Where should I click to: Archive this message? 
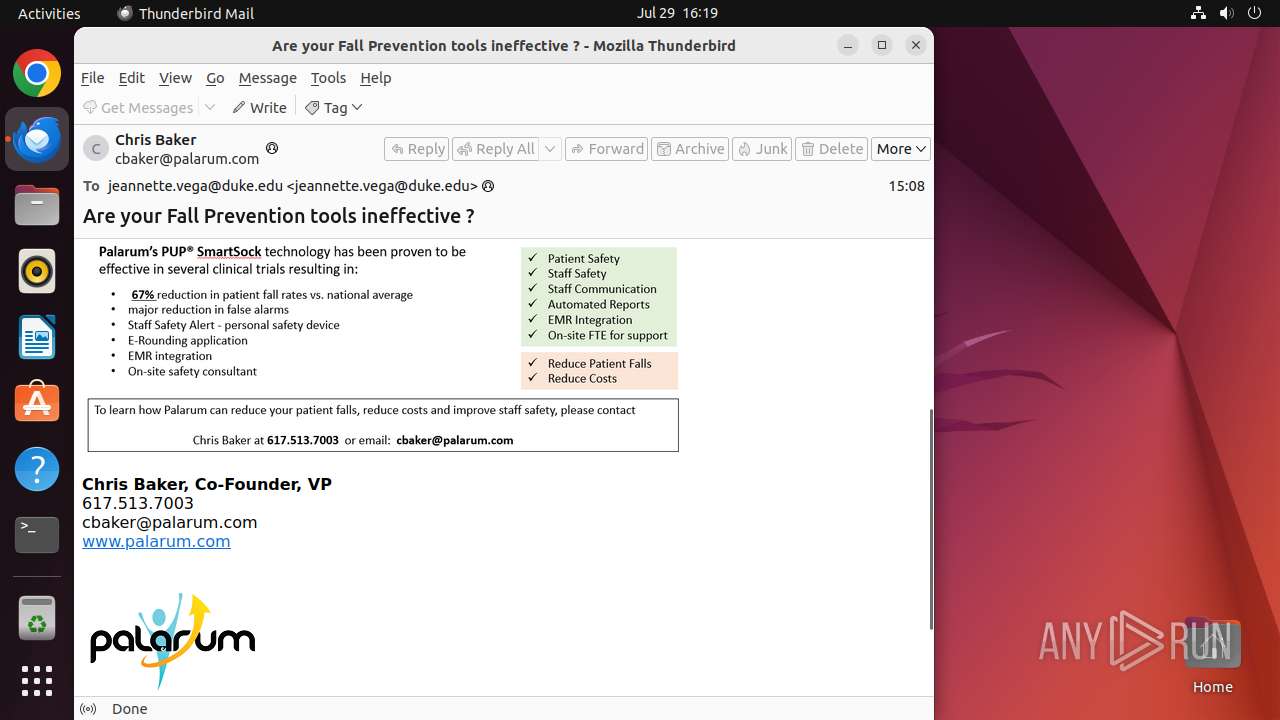690,149
